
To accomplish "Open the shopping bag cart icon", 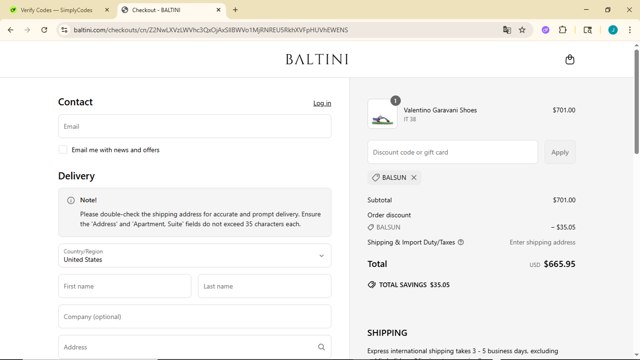I will point(570,60).
